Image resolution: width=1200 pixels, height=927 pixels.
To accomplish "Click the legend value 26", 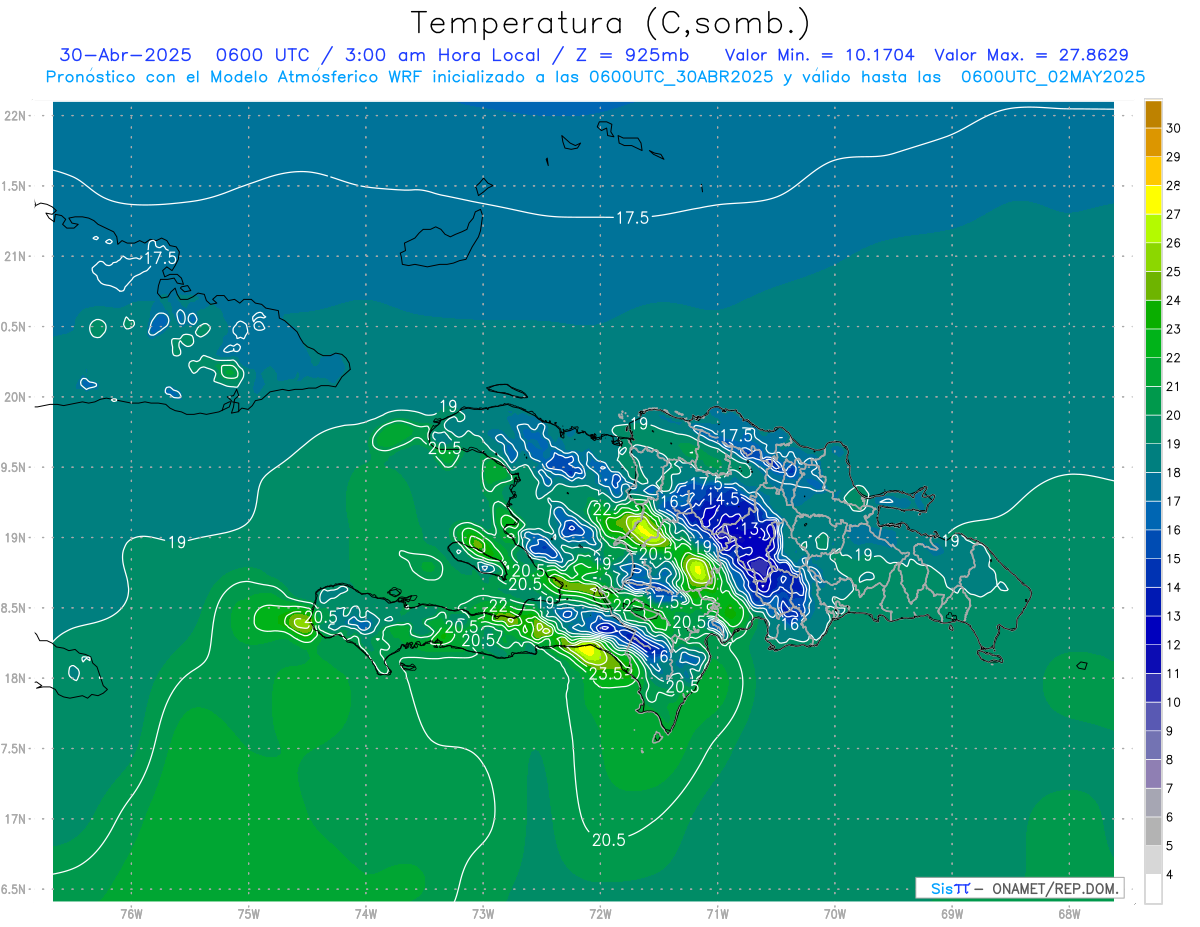I will [x=1174, y=243].
